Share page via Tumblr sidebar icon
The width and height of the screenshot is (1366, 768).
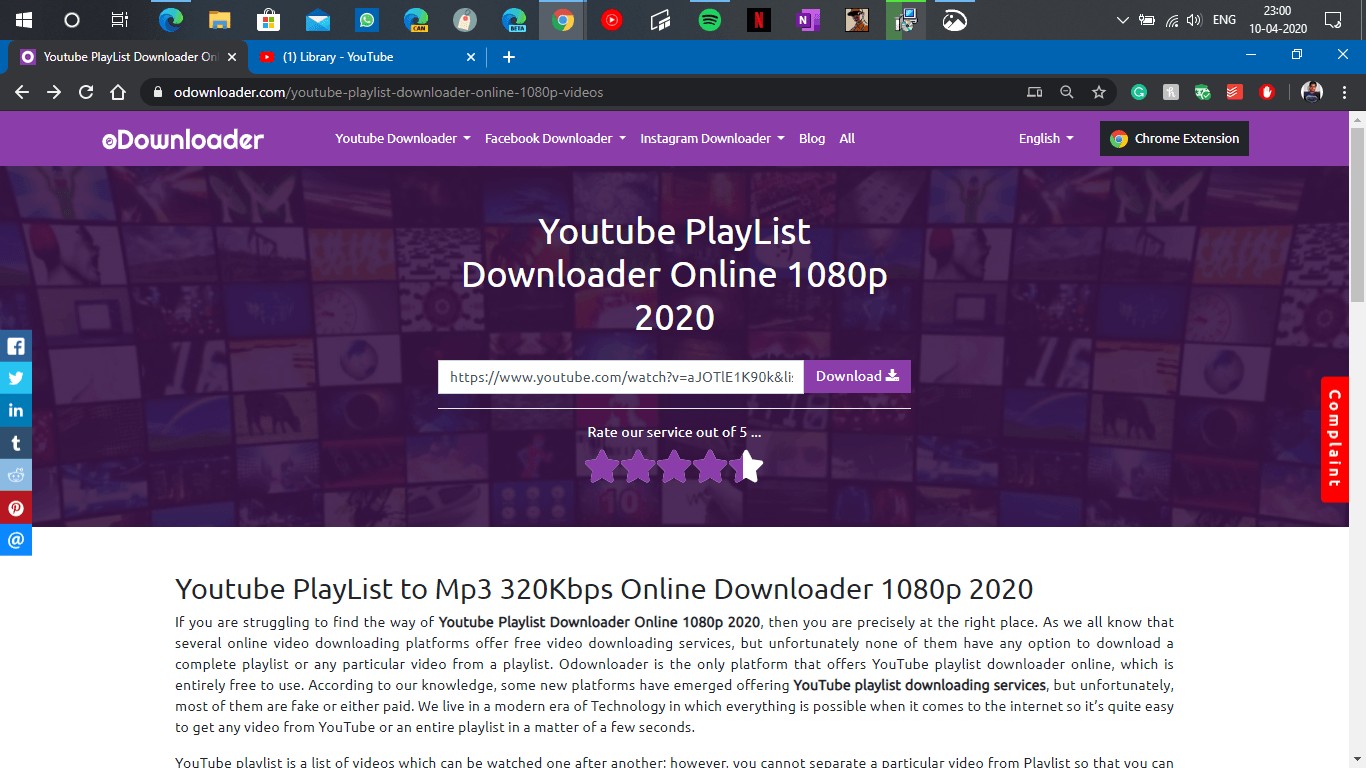coord(16,443)
